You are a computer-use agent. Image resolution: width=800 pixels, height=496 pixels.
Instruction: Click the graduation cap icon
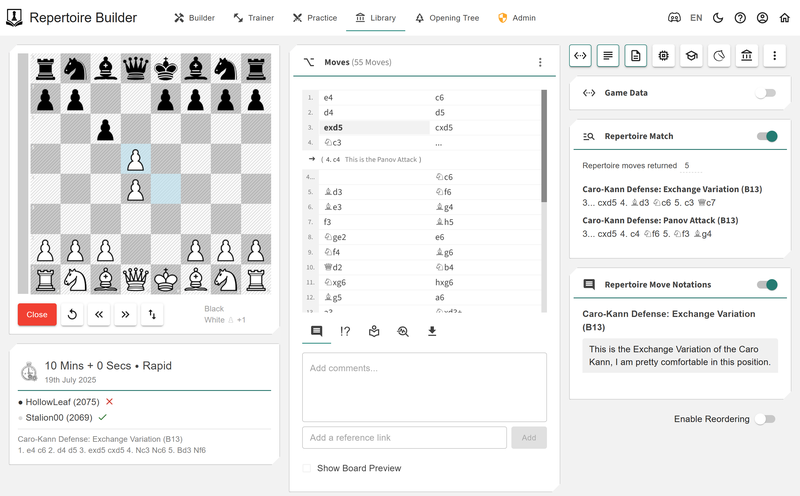[x=691, y=57]
